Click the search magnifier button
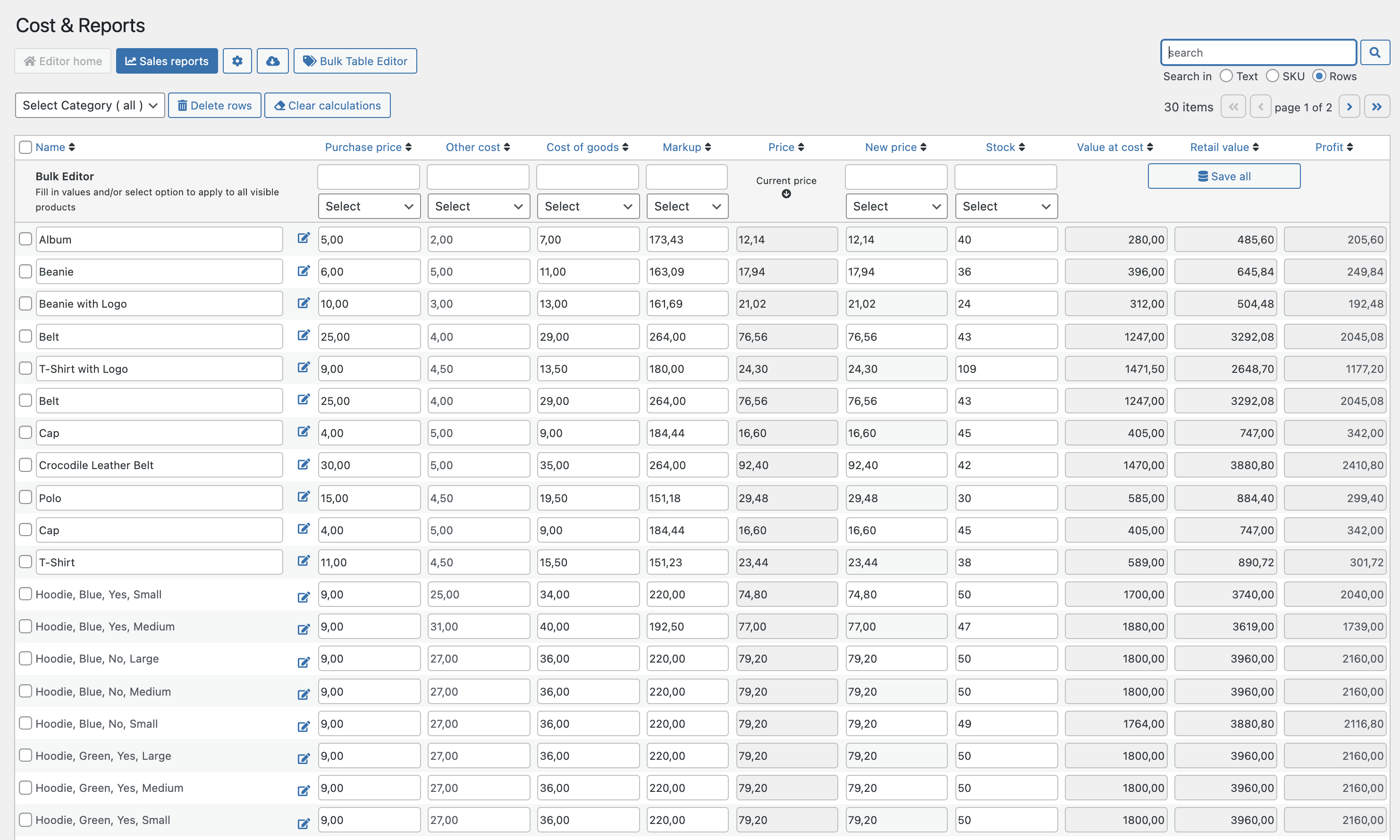 (x=1375, y=53)
